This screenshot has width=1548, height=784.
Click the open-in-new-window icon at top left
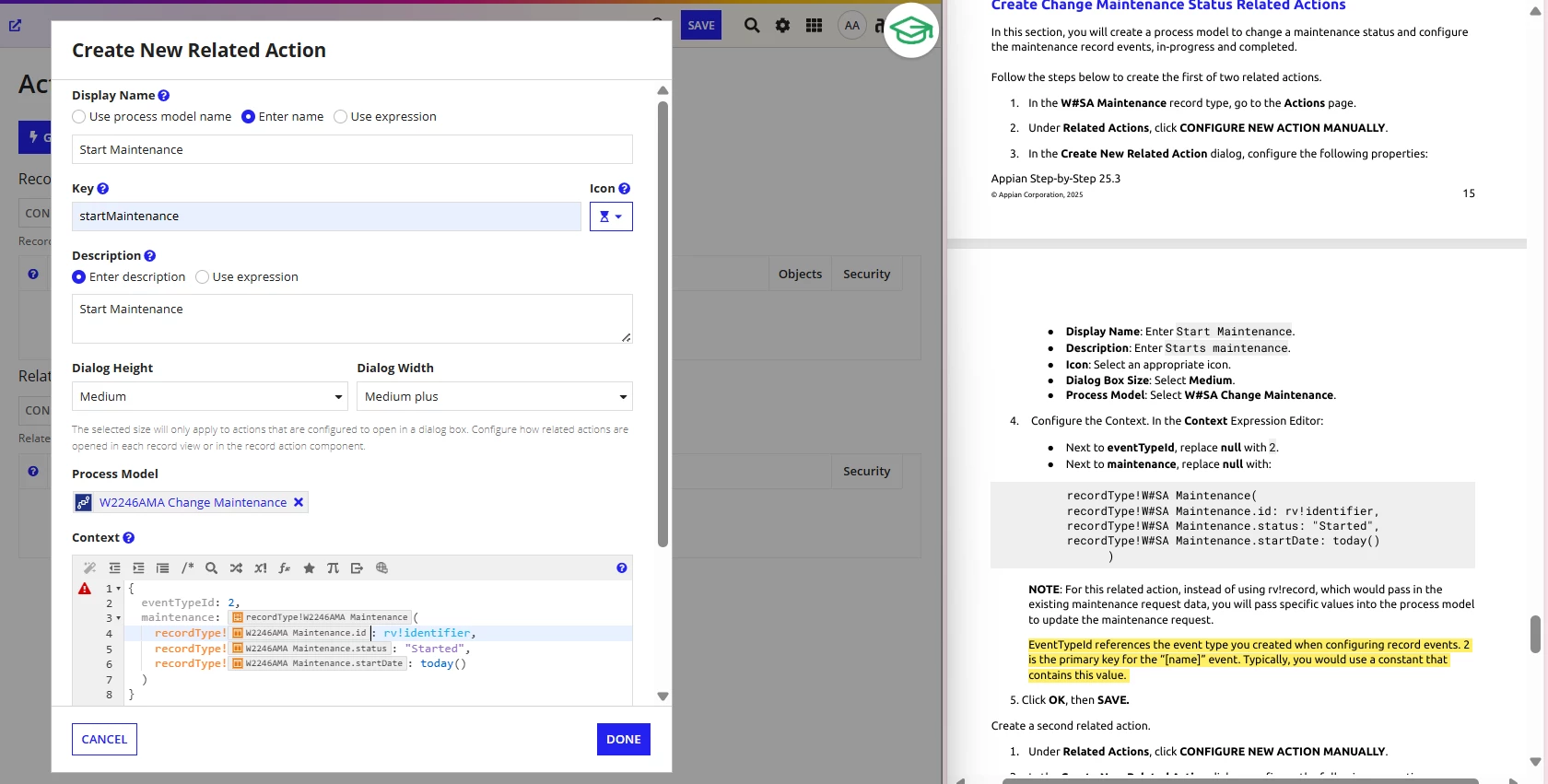click(x=15, y=26)
